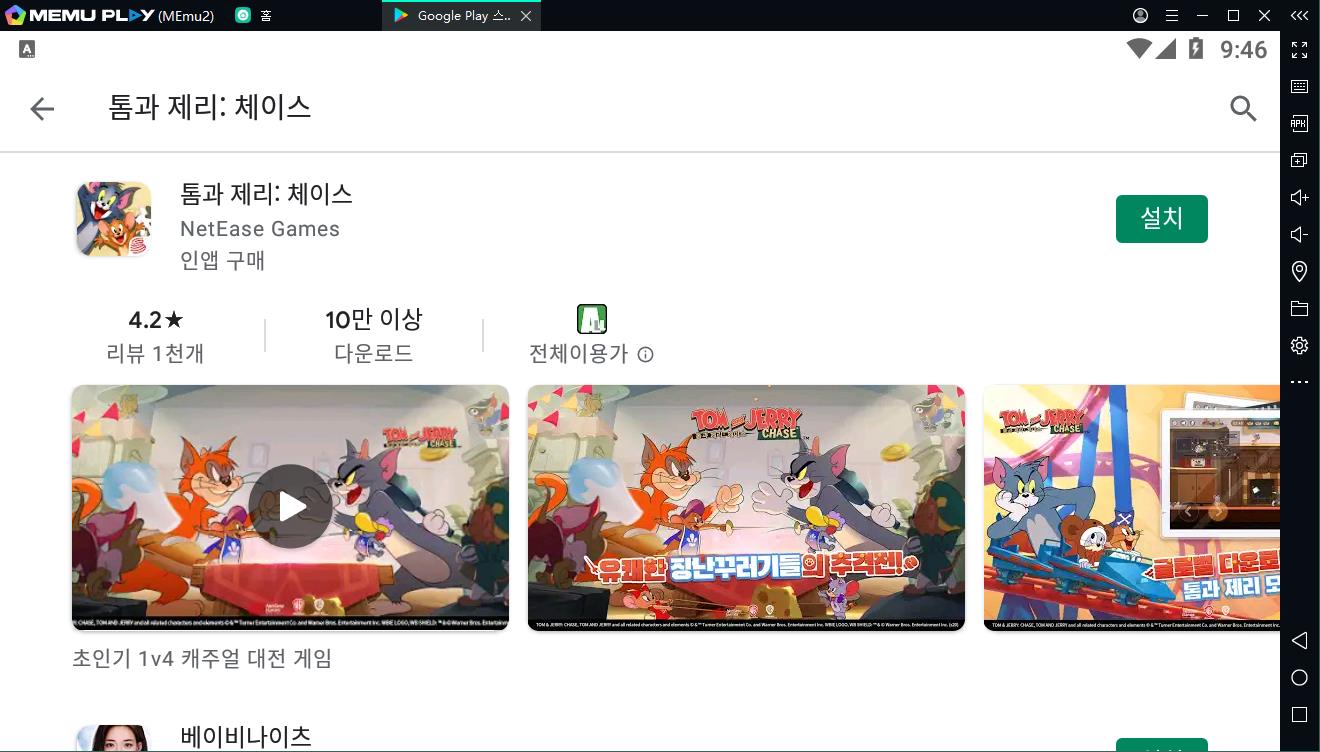The image size is (1320, 752).
Task: Tap the 전체이용가 info circle icon
Action: (646, 354)
